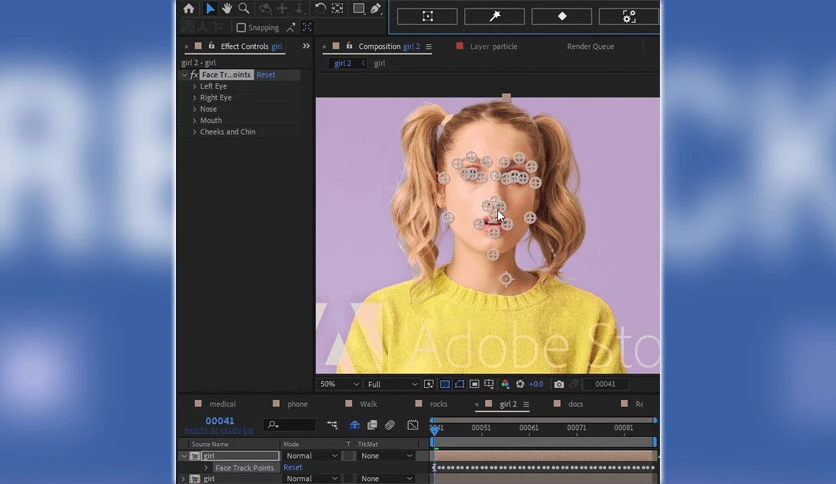Click the Effect Controls label color swatch

click(198, 46)
